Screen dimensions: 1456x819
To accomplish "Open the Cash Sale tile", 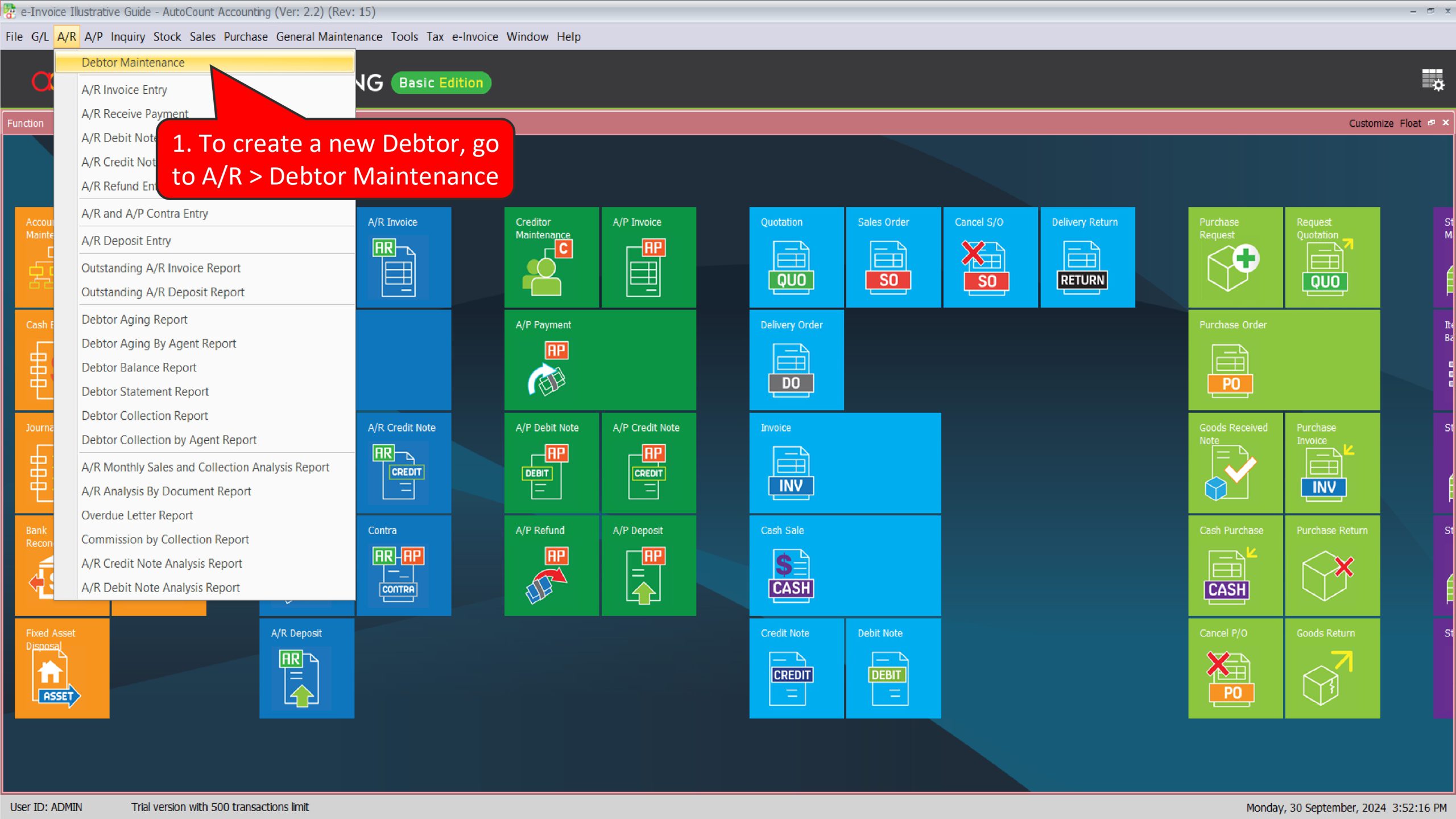I will click(845, 566).
